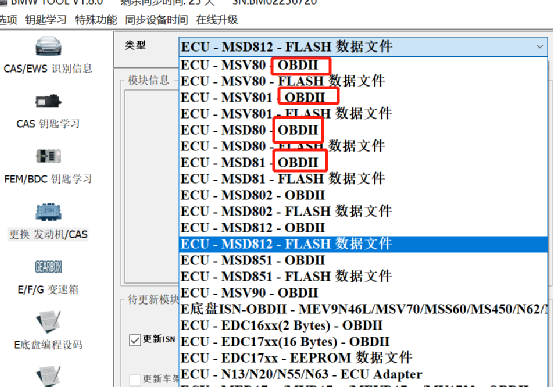Viewport: 553px width, 387px height.
Task: Choose ECU - MSD812 - OBDII option
Action: point(363,228)
